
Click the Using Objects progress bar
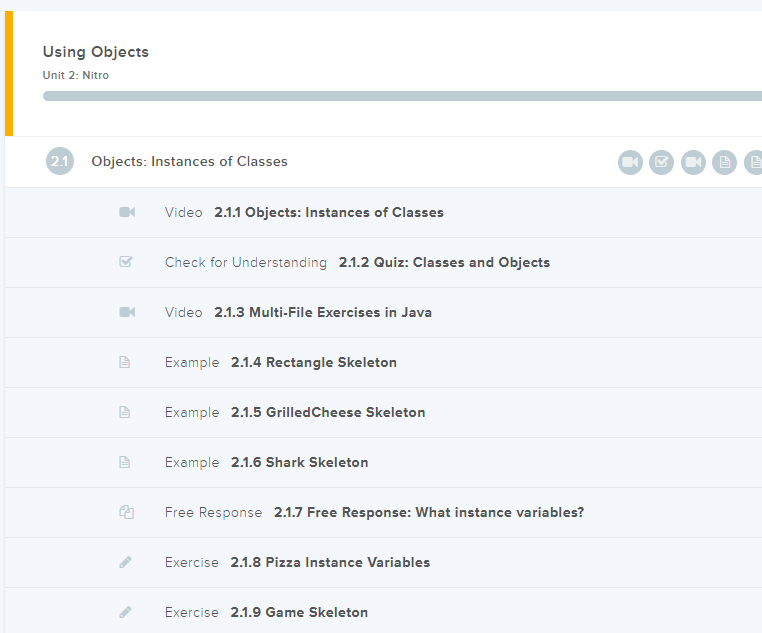(x=400, y=96)
